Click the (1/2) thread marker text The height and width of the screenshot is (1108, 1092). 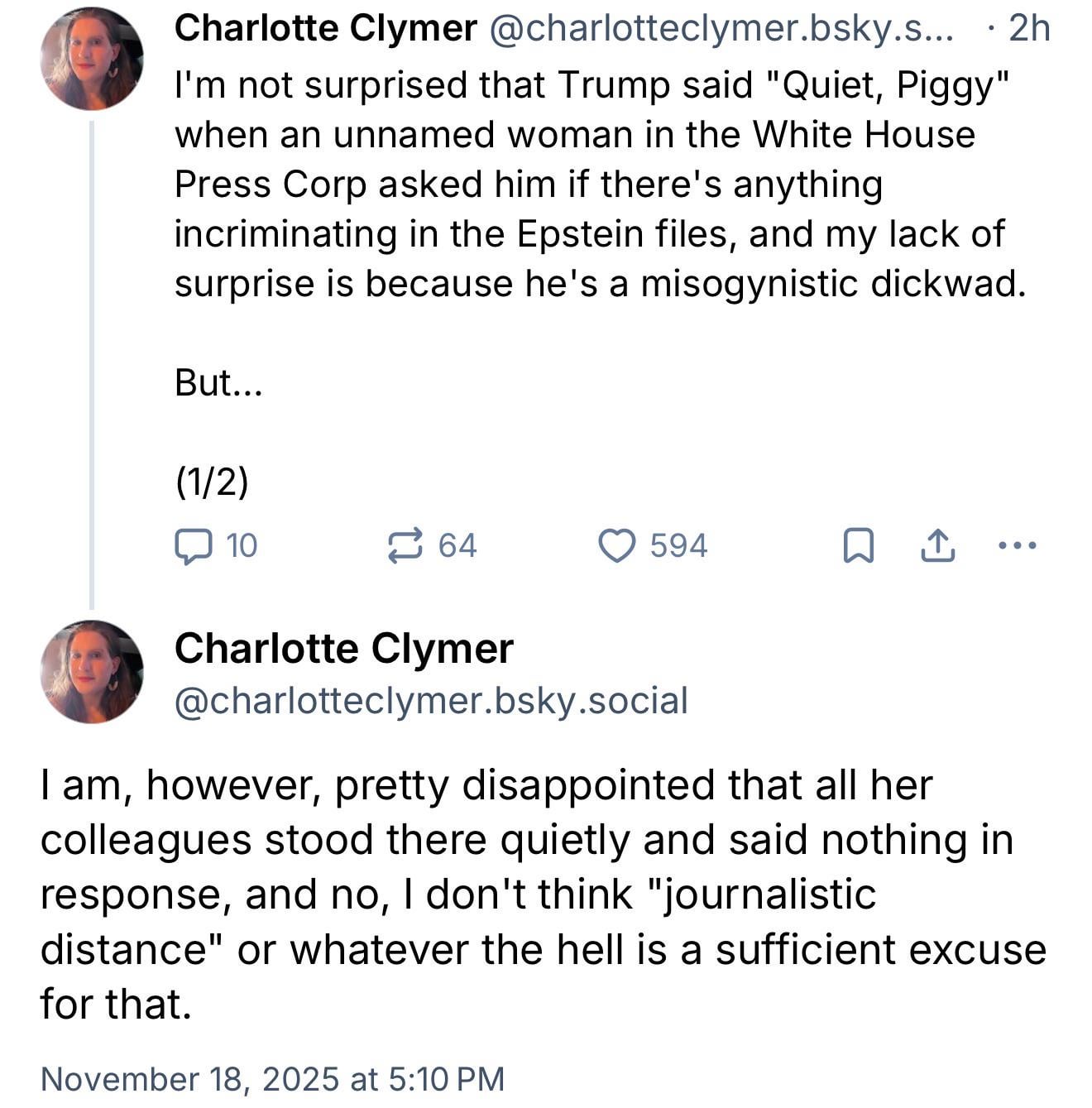[x=212, y=481]
